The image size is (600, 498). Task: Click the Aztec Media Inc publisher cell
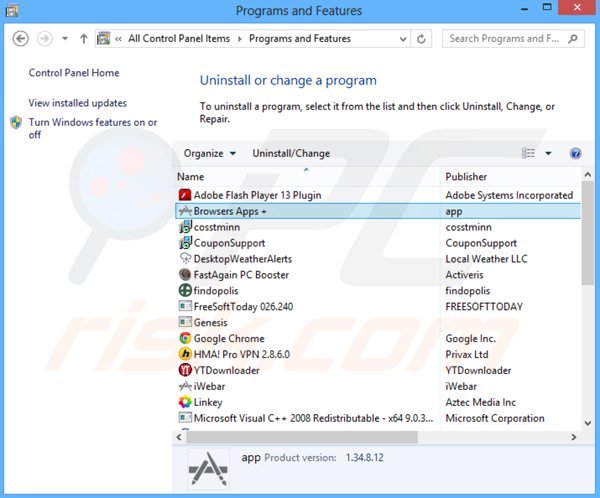(x=480, y=402)
